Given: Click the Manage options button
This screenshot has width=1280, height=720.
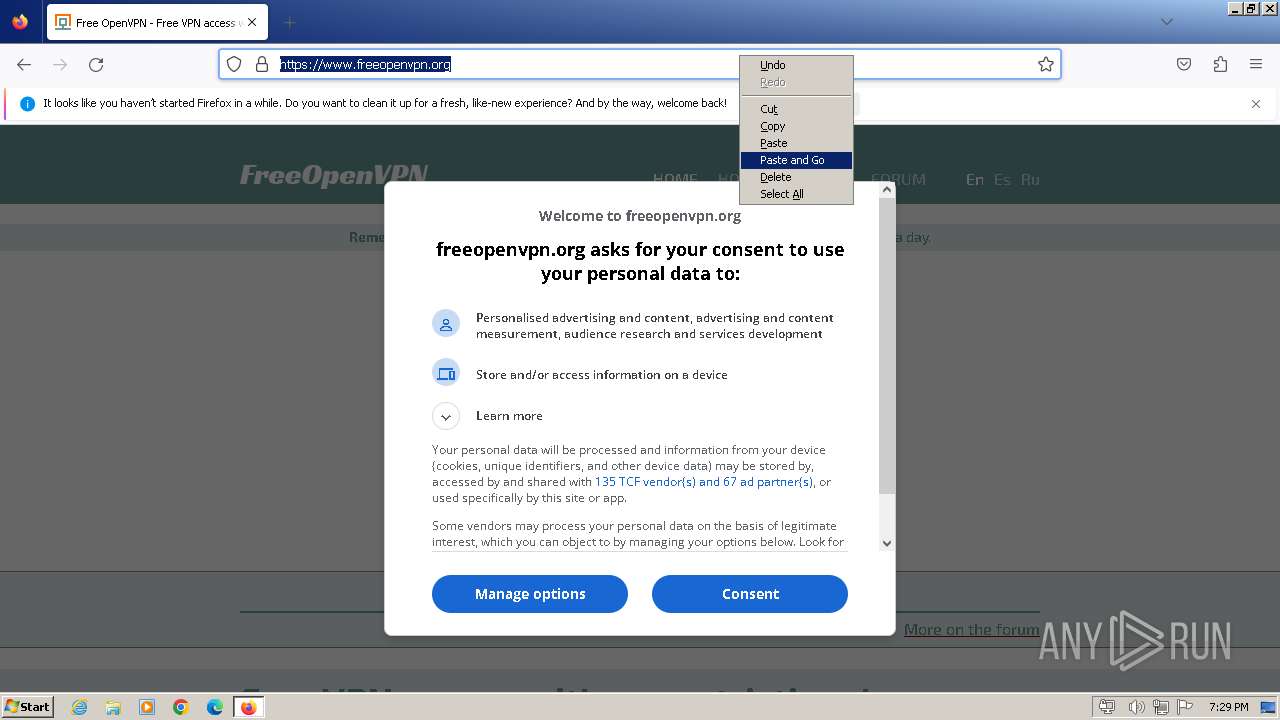Looking at the screenshot, I should coord(530,594).
